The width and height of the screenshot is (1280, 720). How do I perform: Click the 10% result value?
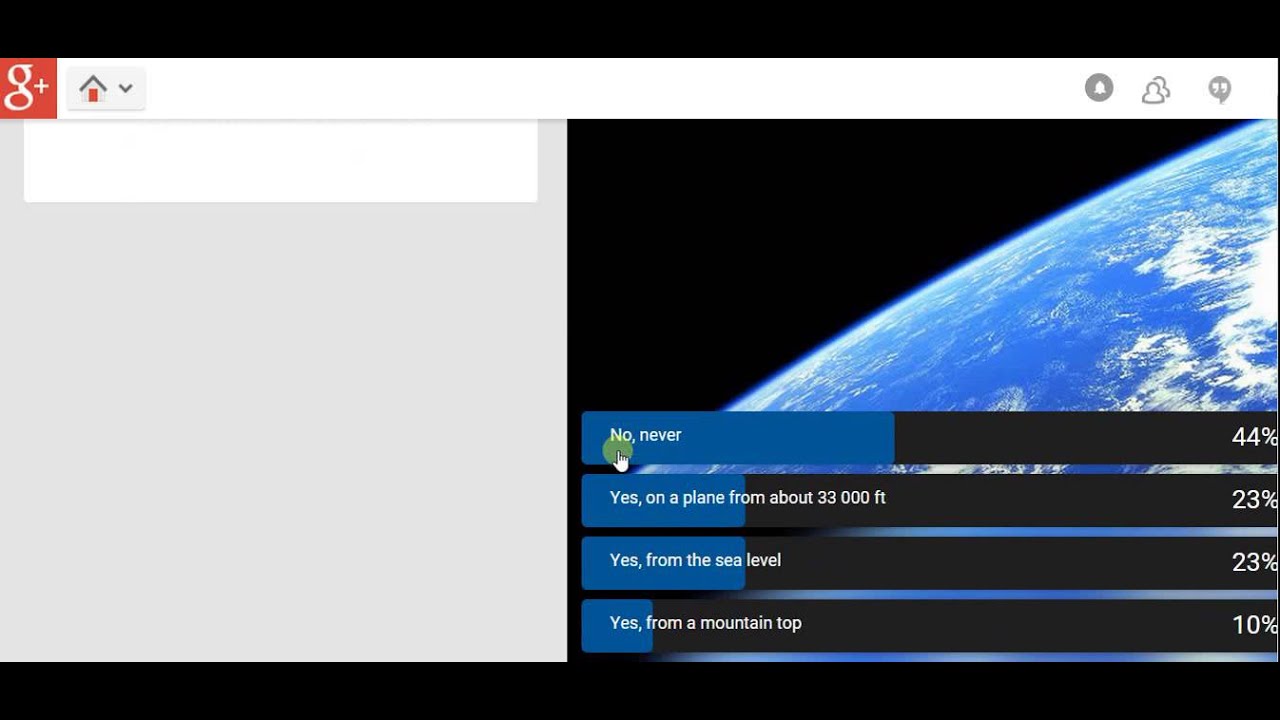1254,625
